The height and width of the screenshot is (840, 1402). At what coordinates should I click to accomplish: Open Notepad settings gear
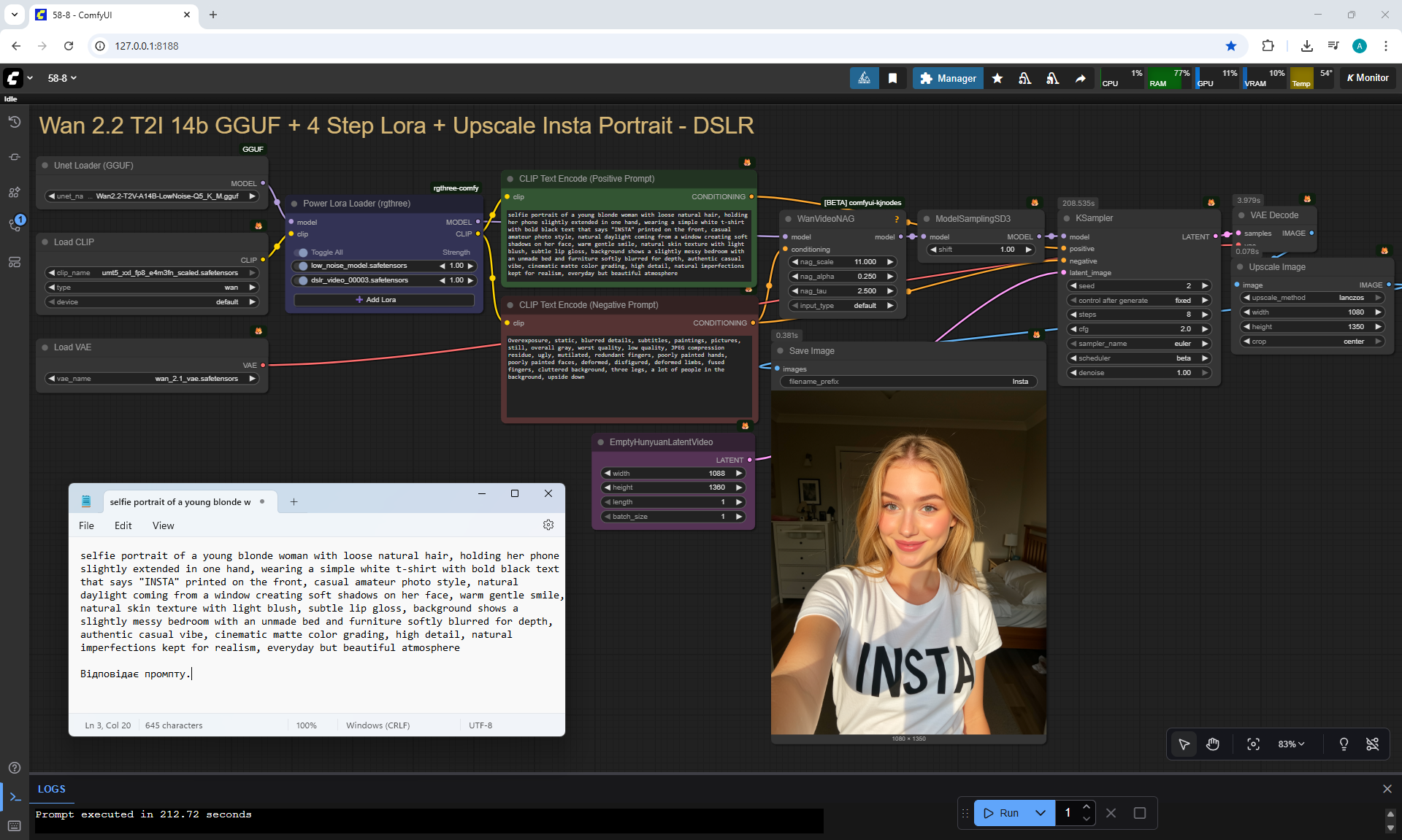click(x=548, y=525)
